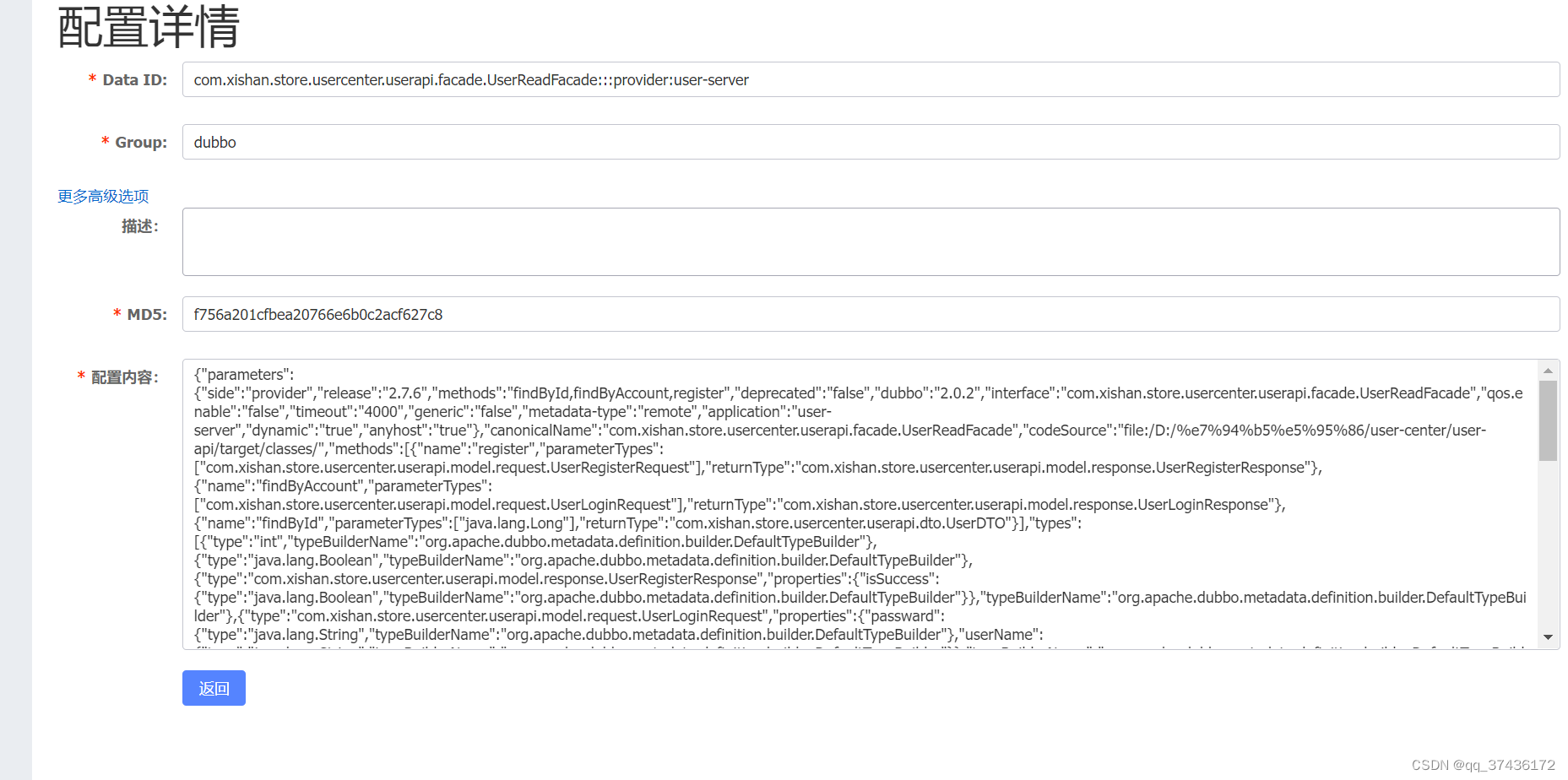This screenshot has height=780, width=1568.
Task: Click the Group field containing dubbo
Action: pos(871,142)
